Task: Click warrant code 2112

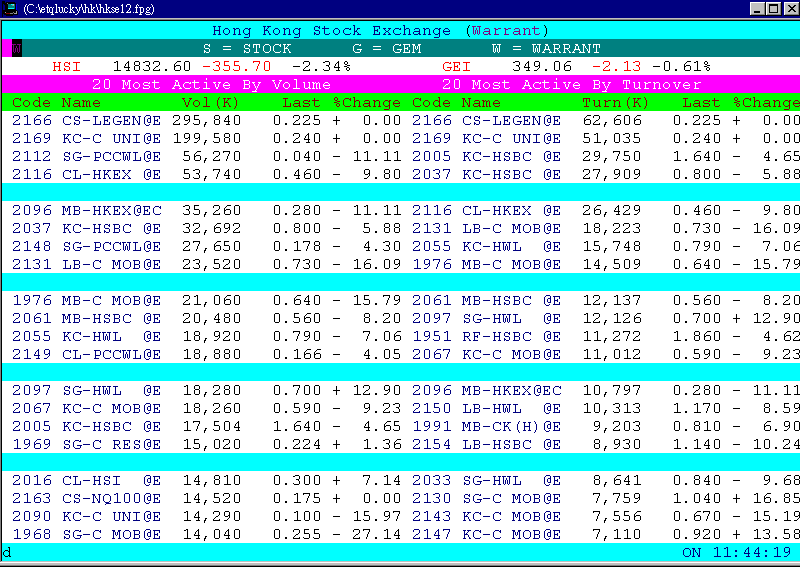Action: [32, 156]
